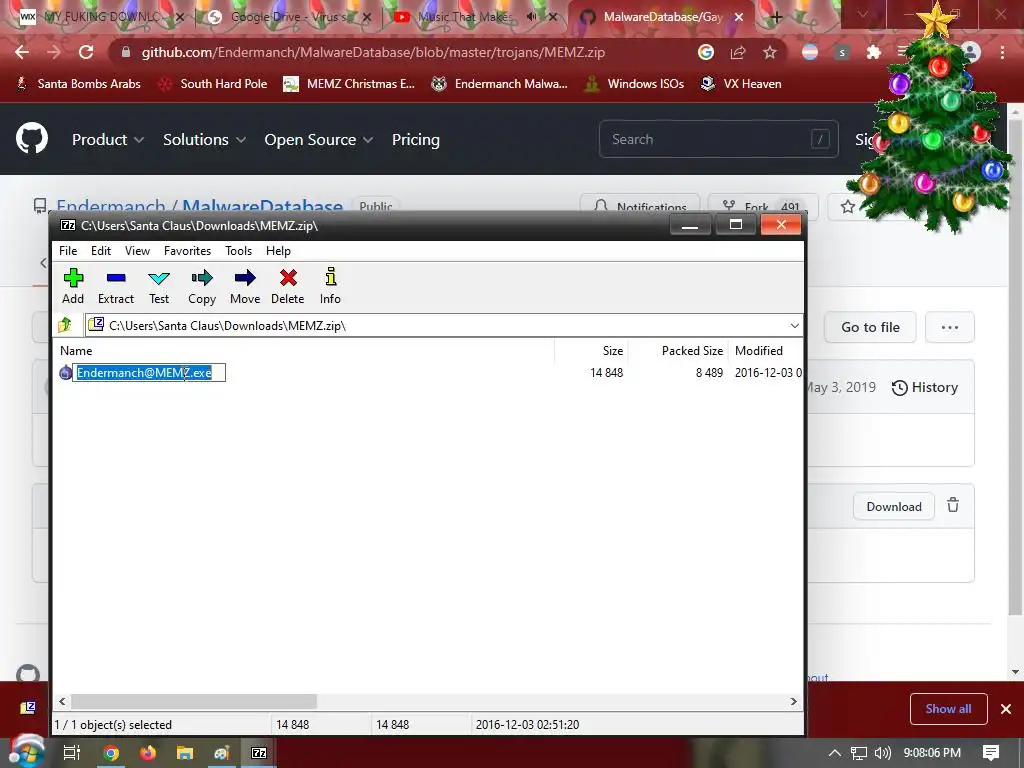
Task: Sort by the Modified column header
Action: pos(767,351)
